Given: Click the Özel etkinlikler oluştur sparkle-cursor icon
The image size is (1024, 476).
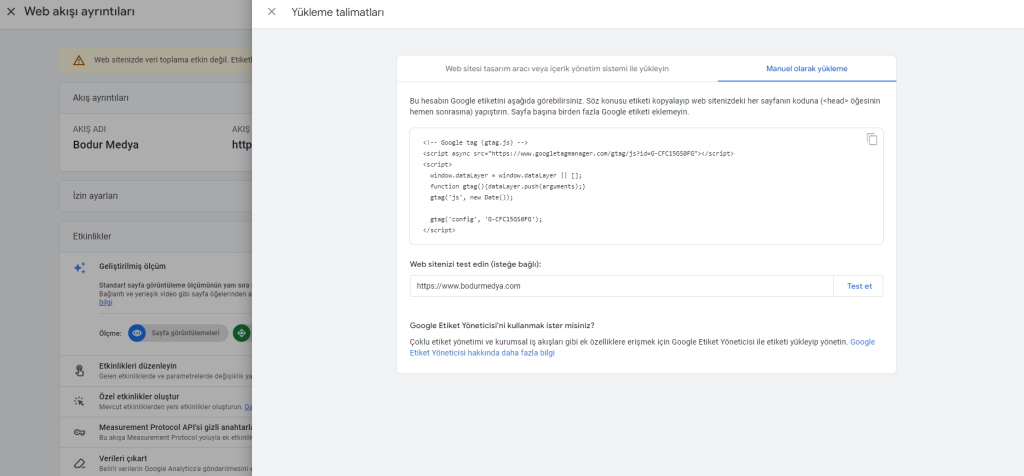Looking at the screenshot, I should (x=79, y=401).
